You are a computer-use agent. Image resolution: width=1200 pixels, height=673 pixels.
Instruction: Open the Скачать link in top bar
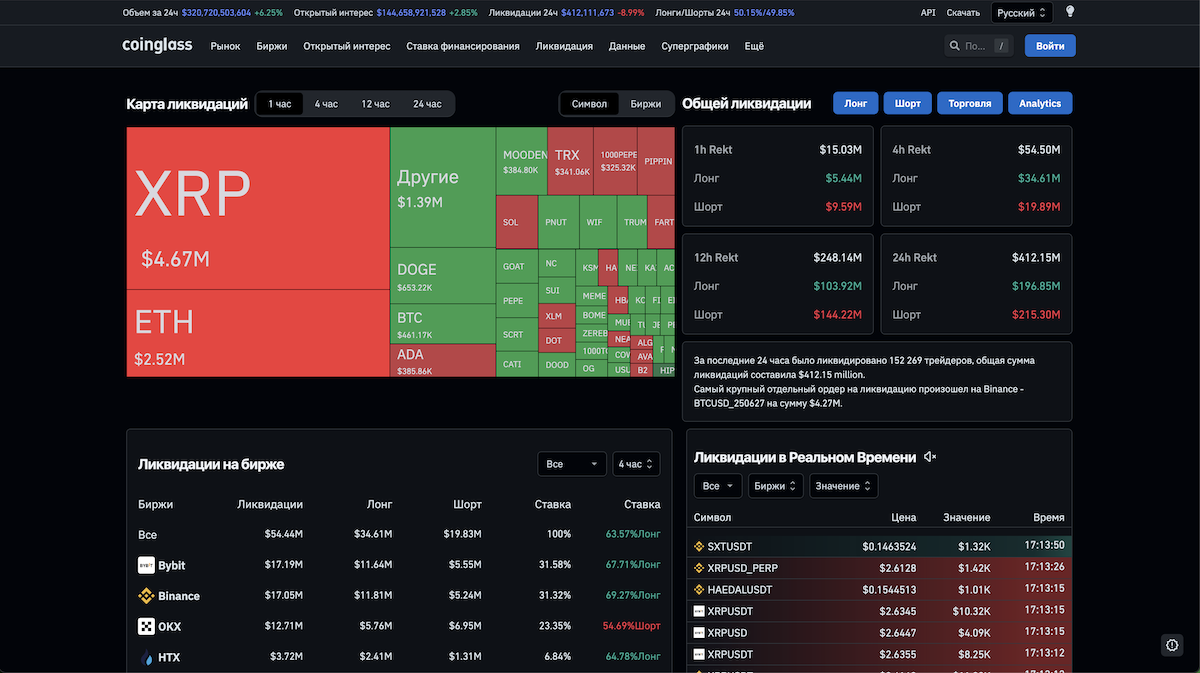click(963, 13)
